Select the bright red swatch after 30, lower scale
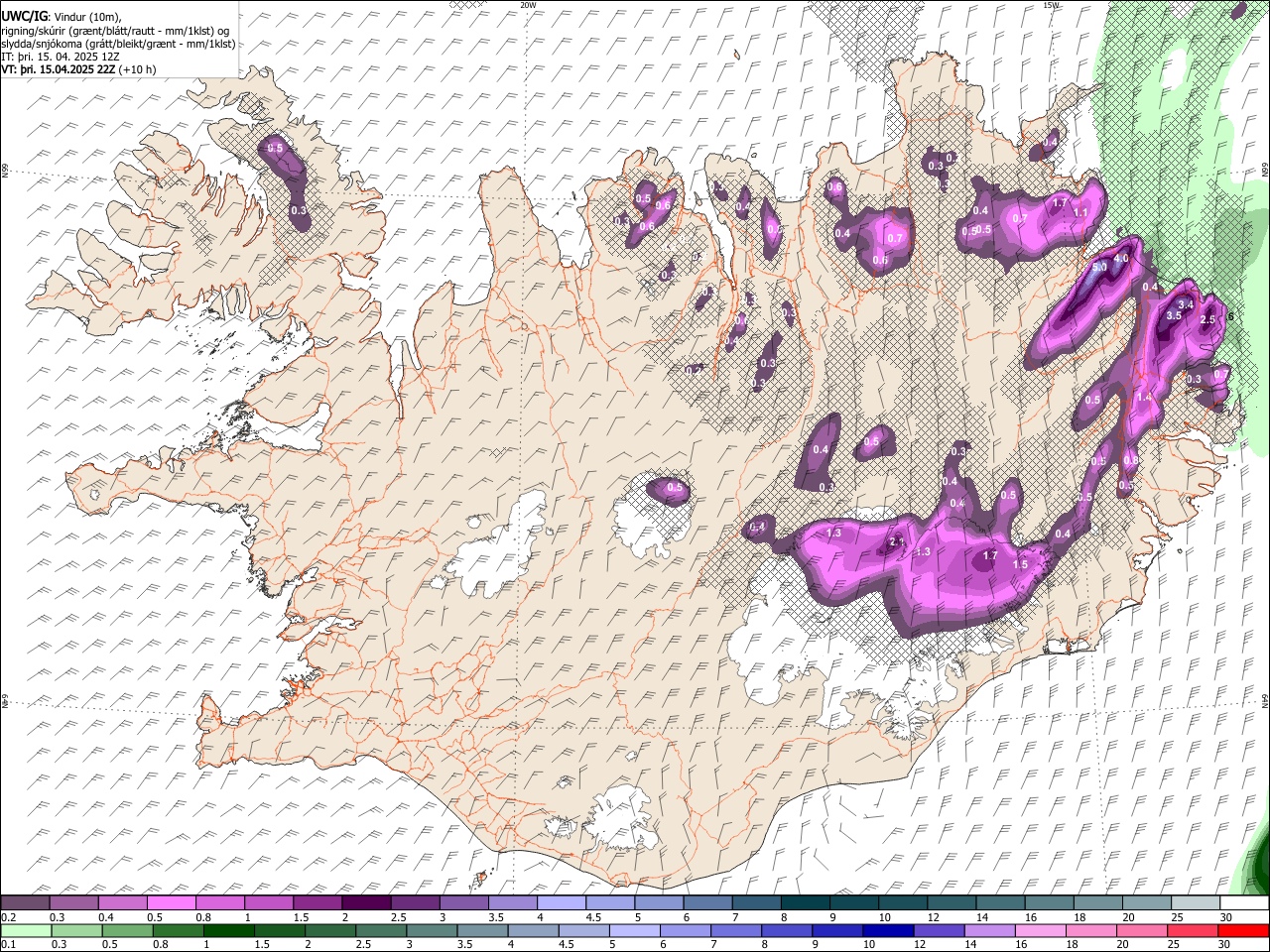This screenshot has width=1270, height=952. (1243, 930)
